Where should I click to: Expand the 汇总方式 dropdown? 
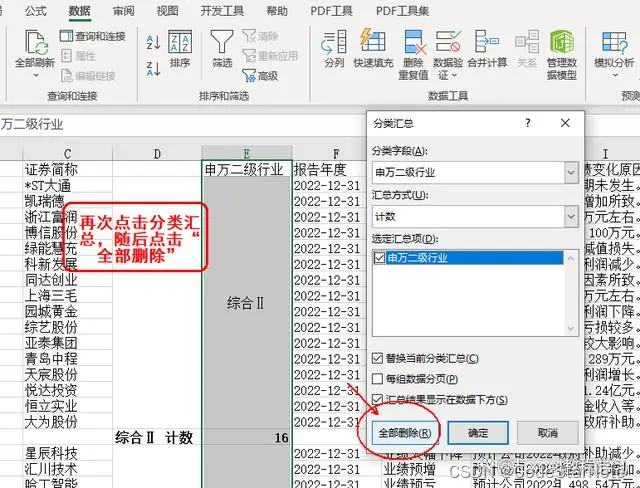pyautogui.click(x=571, y=217)
